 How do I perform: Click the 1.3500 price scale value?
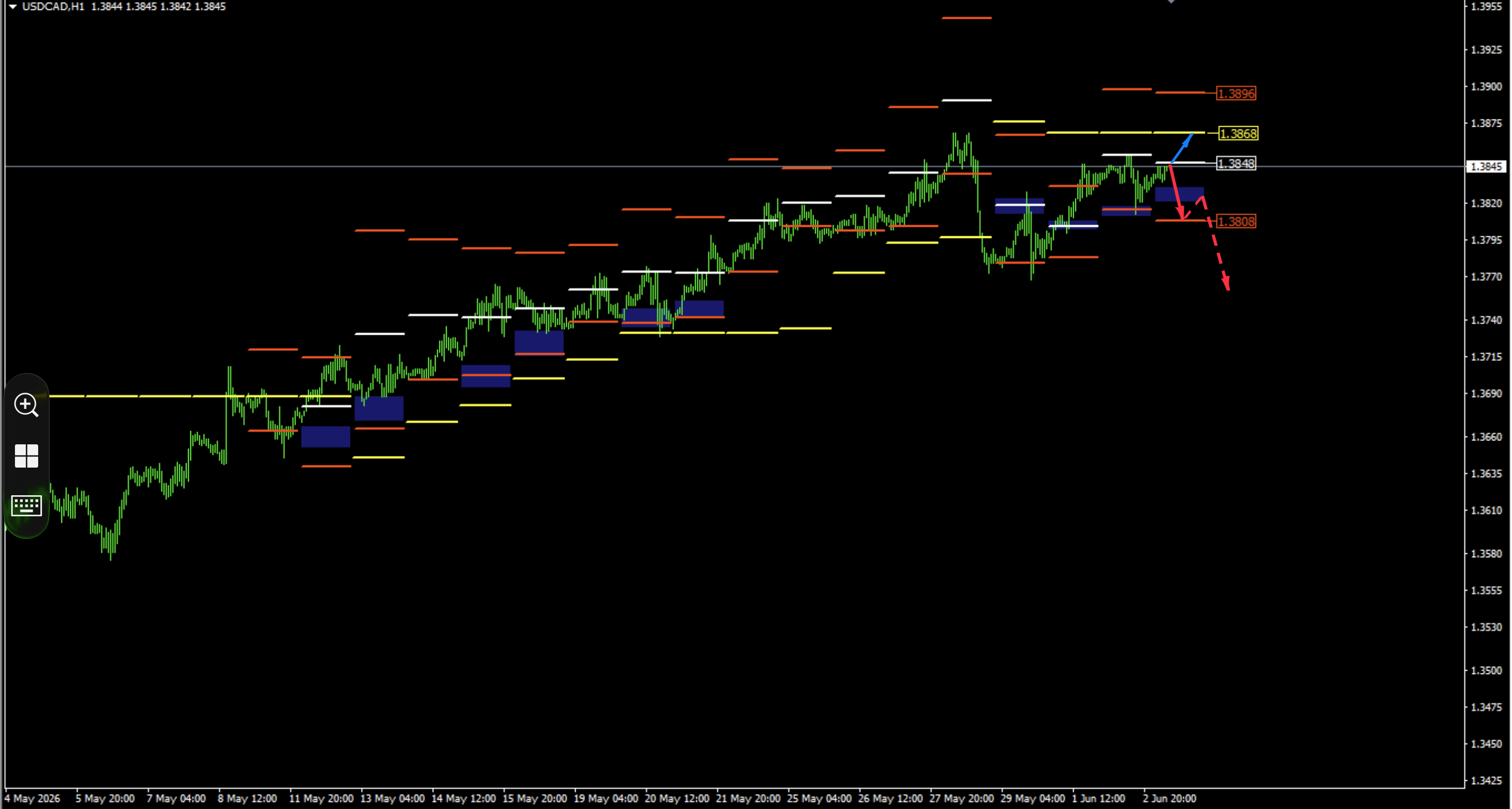(1487, 671)
